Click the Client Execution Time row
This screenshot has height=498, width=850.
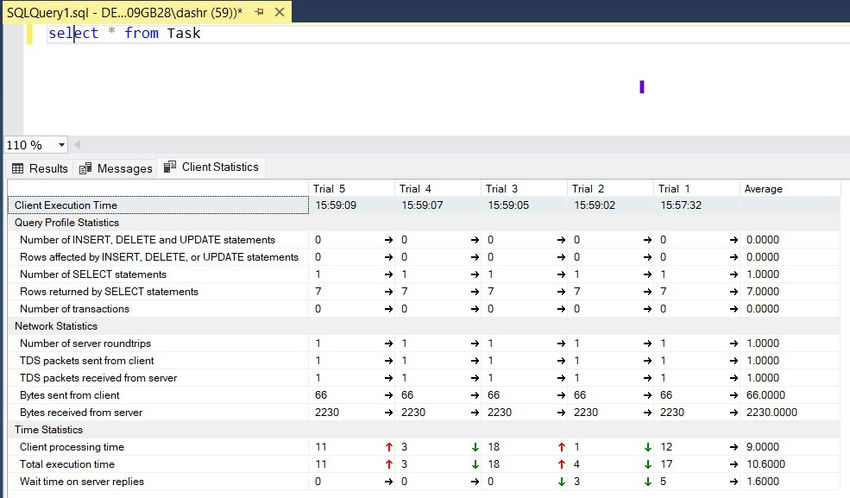tap(66, 205)
